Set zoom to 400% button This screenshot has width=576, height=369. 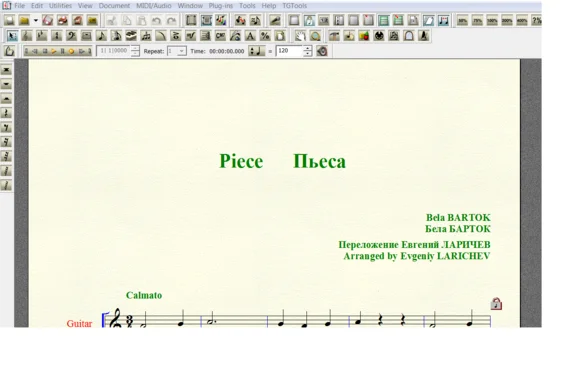click(x=522, y=20)
